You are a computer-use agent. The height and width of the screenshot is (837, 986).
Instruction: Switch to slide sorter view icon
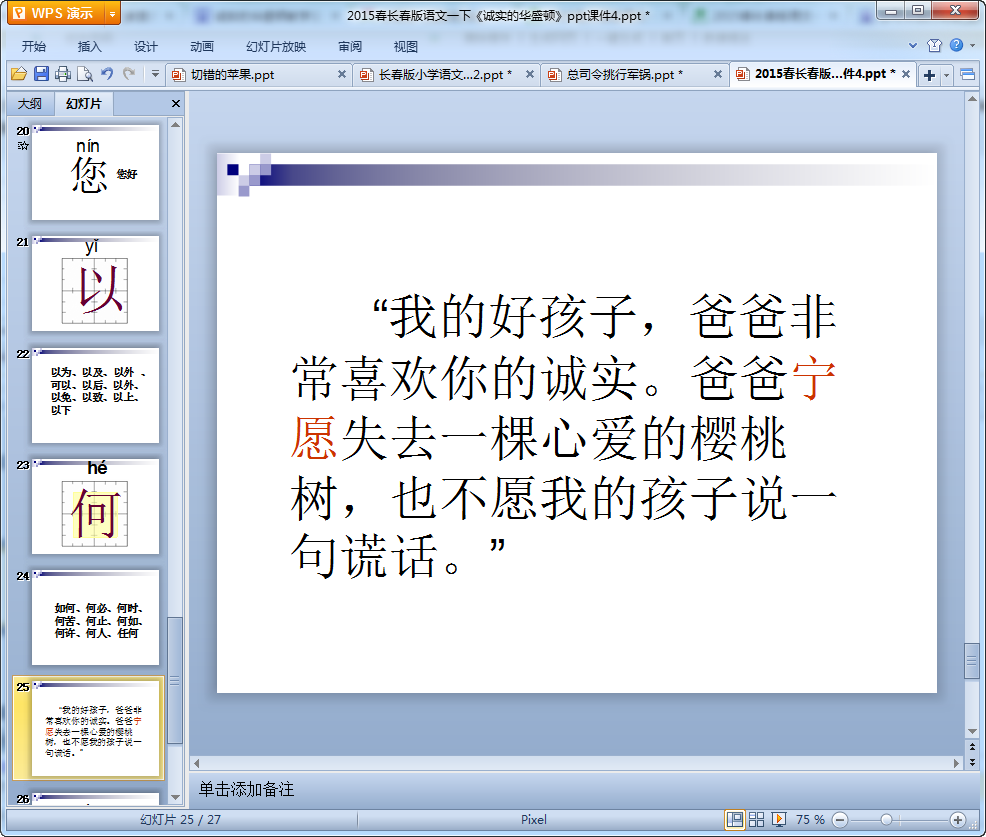pos(756,819)
